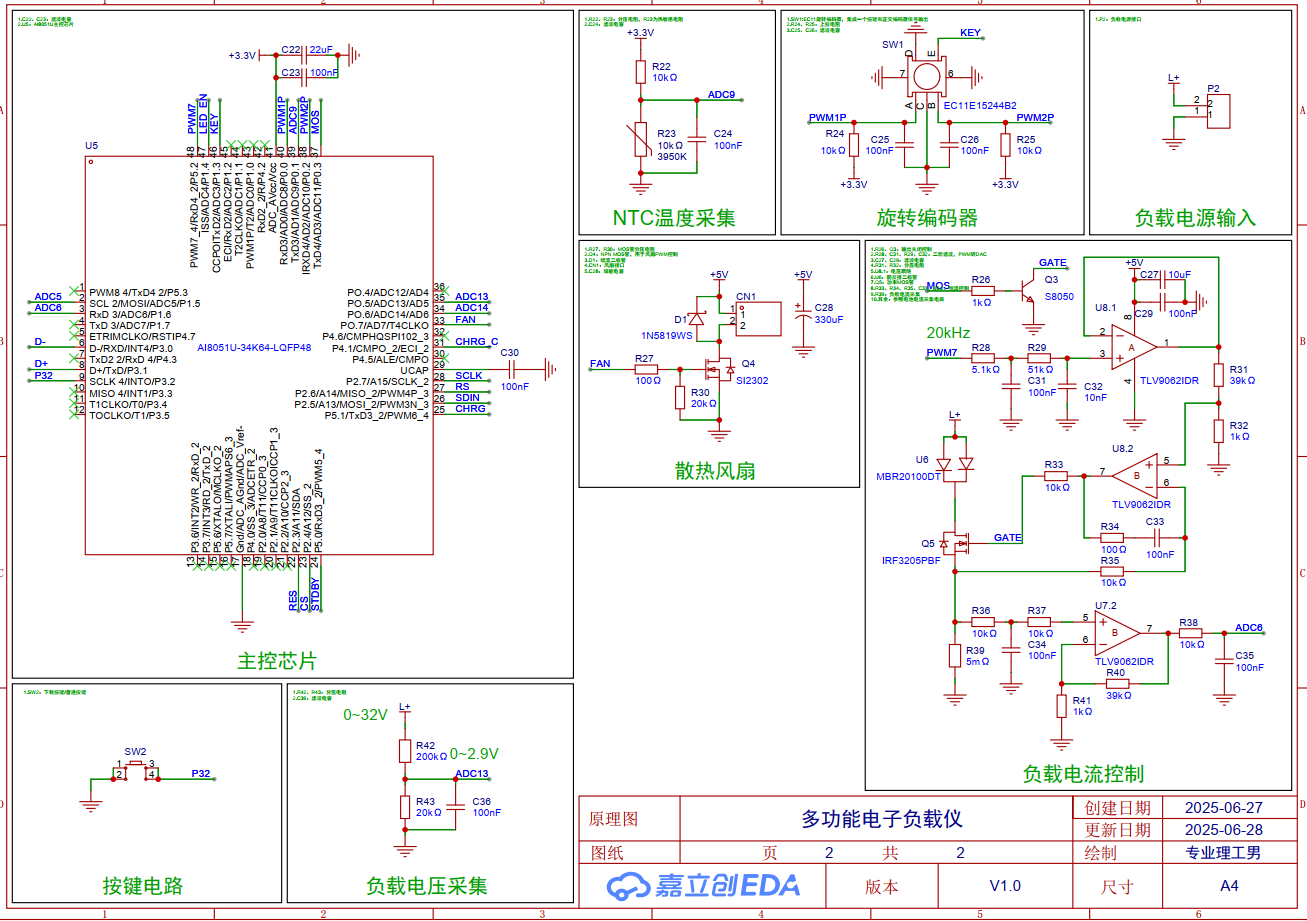This screenshot has width=1307, height=921.
Task: Select the CN1 fan connector symbol
Action: click(757, 320)
